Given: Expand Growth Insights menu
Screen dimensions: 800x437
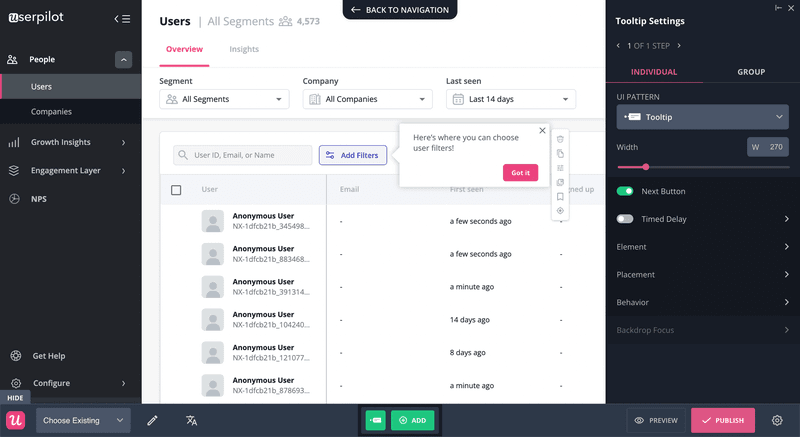Looking at the screenshot, I should (x=123, y=142).
